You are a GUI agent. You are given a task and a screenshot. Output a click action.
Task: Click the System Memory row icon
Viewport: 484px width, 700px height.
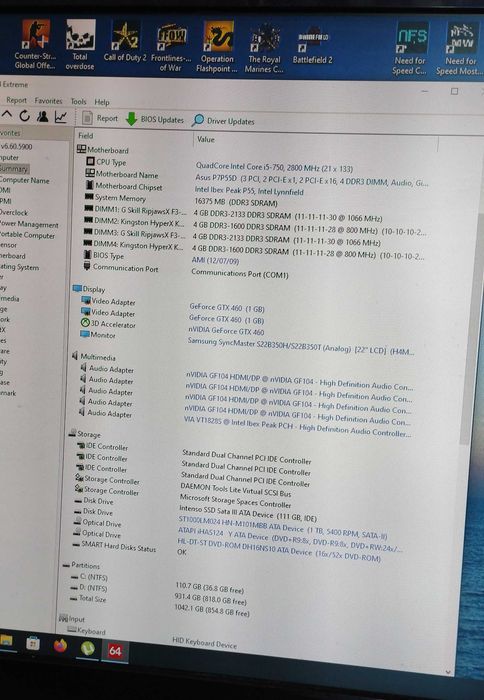click(x=88, y=196)
